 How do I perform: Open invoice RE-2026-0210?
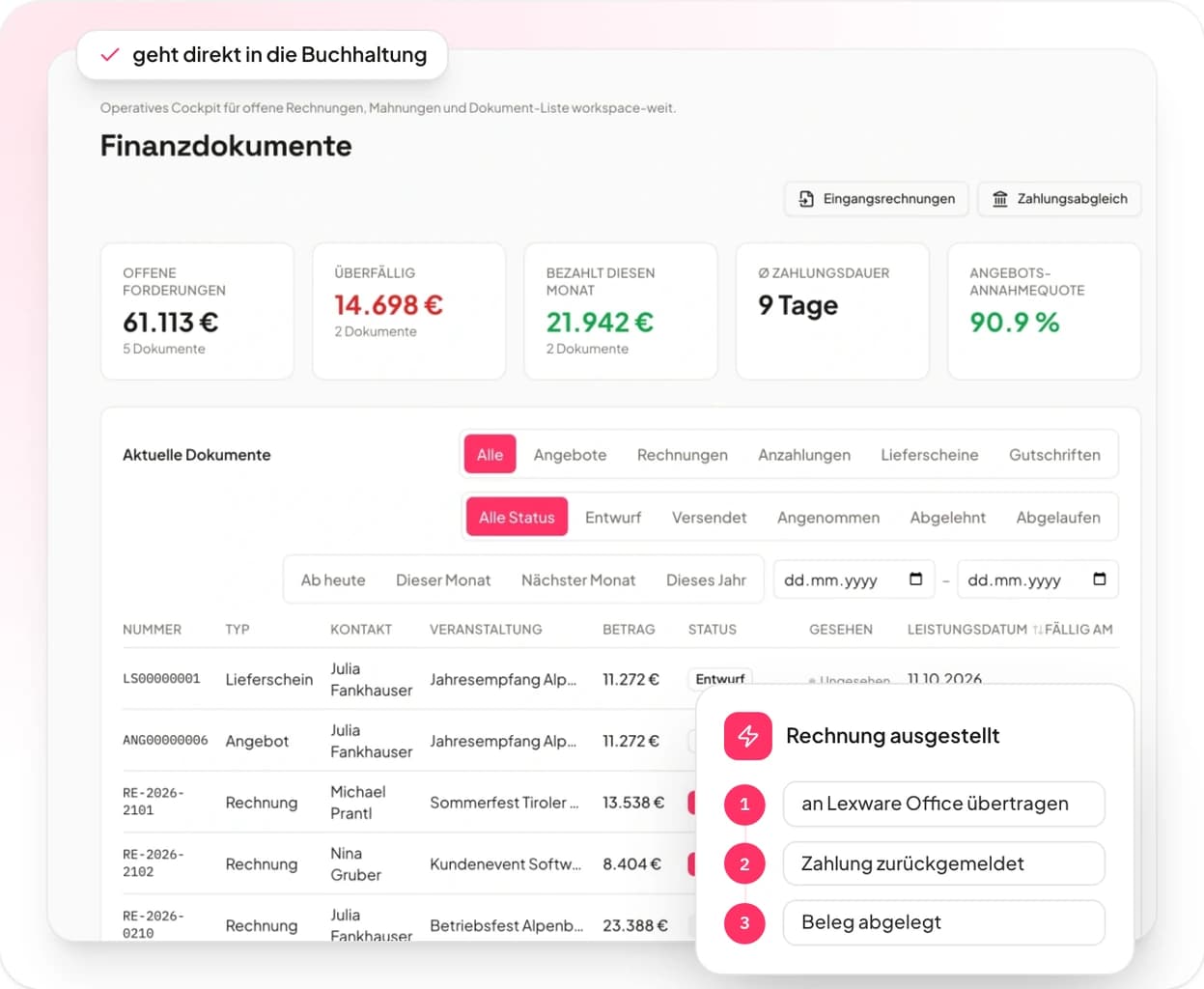(154, 924)
